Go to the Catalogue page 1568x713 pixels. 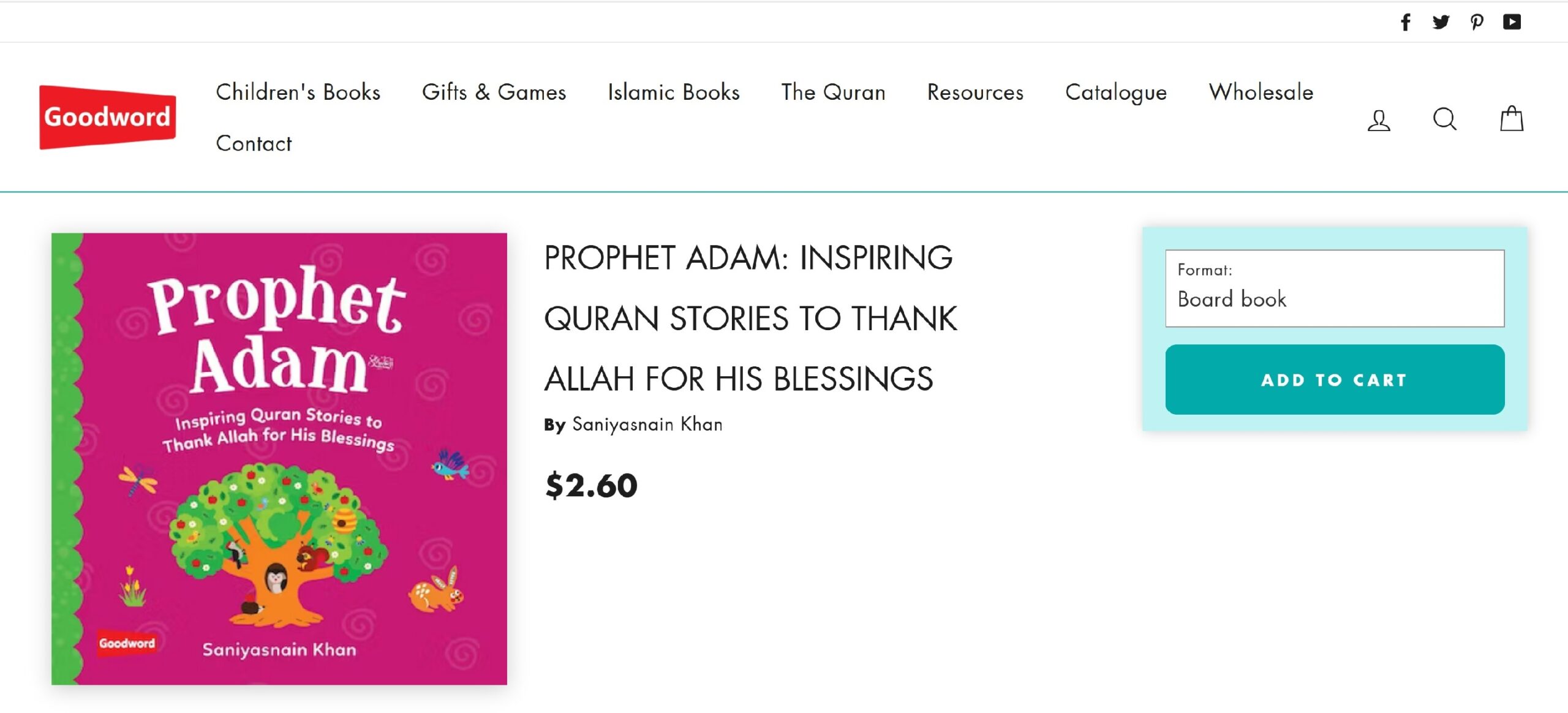click(1115, 92)
